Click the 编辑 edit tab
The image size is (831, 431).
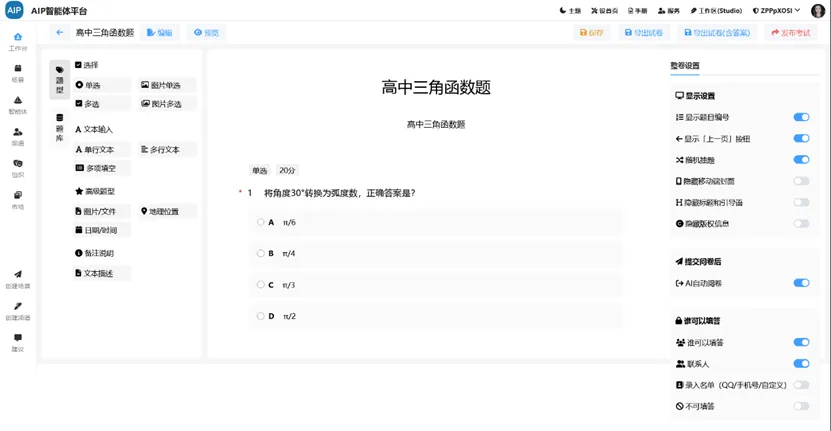(x=160, y=32)
